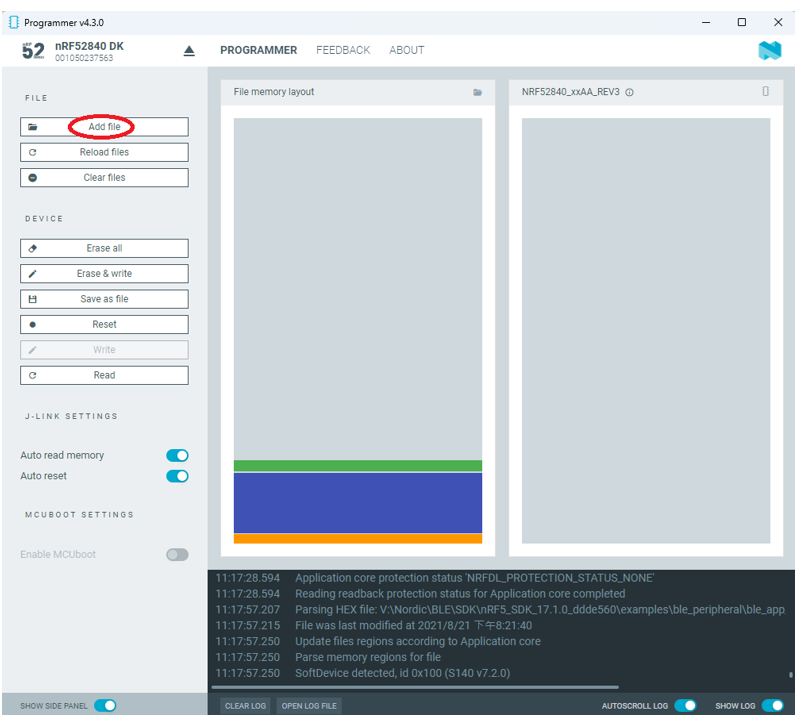Click the log horizontal scrollbar

coord(420,687)
